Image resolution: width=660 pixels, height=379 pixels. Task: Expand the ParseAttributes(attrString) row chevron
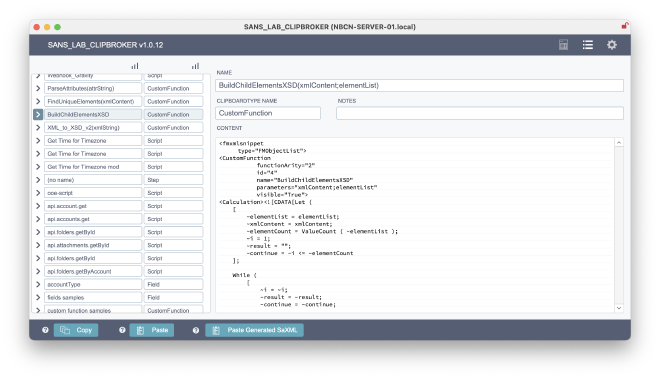pos(38,88)
